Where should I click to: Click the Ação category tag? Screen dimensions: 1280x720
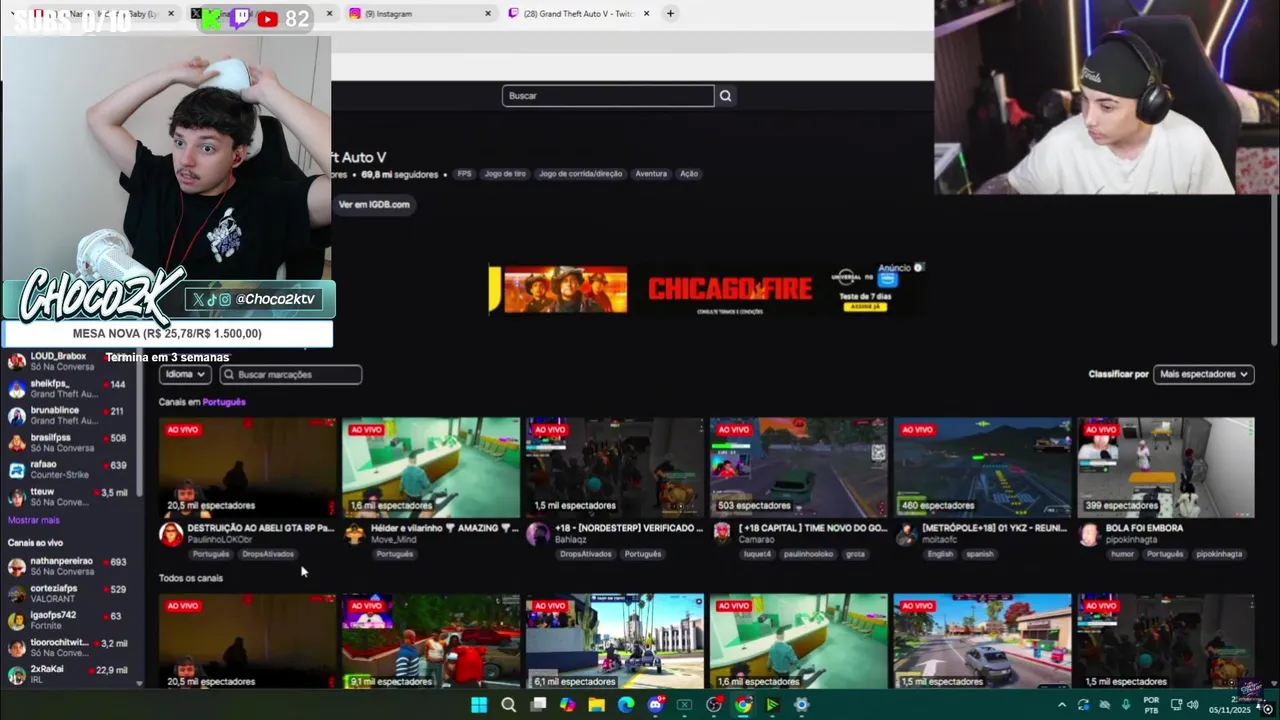point(689,174)
